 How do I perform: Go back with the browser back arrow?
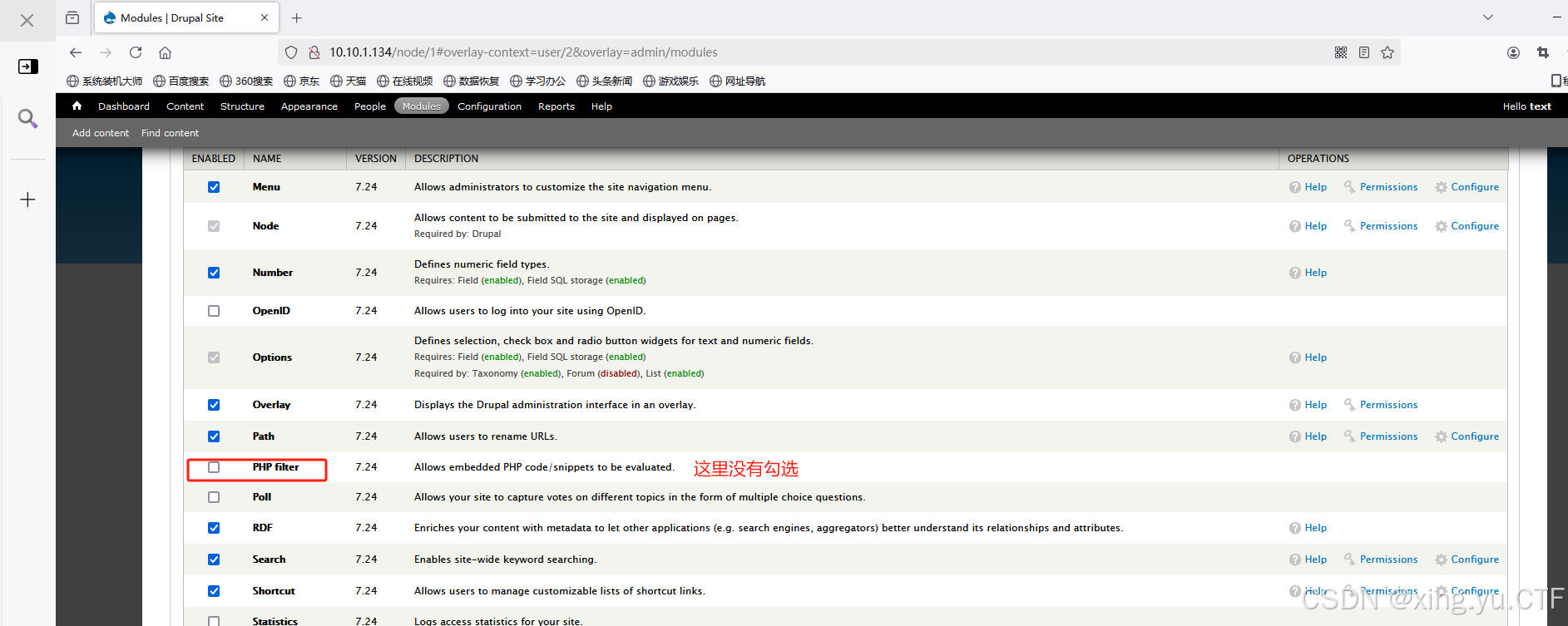[76, 52]
